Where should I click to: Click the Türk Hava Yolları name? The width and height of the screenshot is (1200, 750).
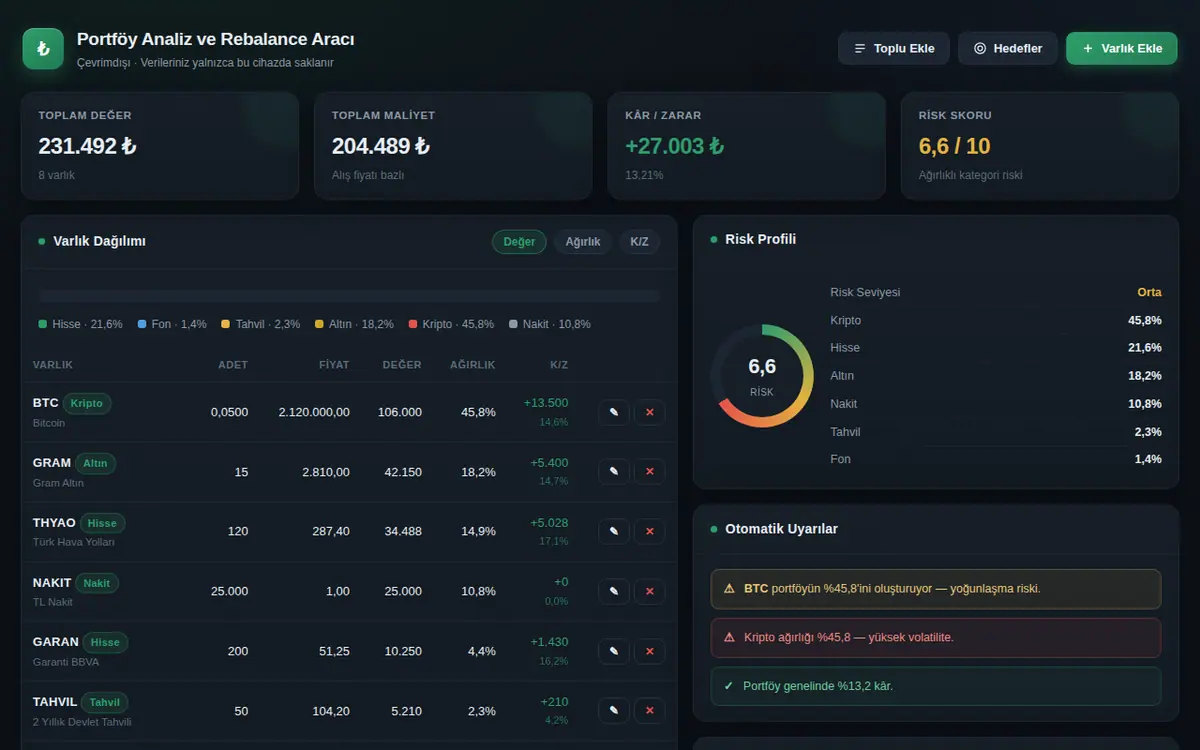[x=74, y=542]
